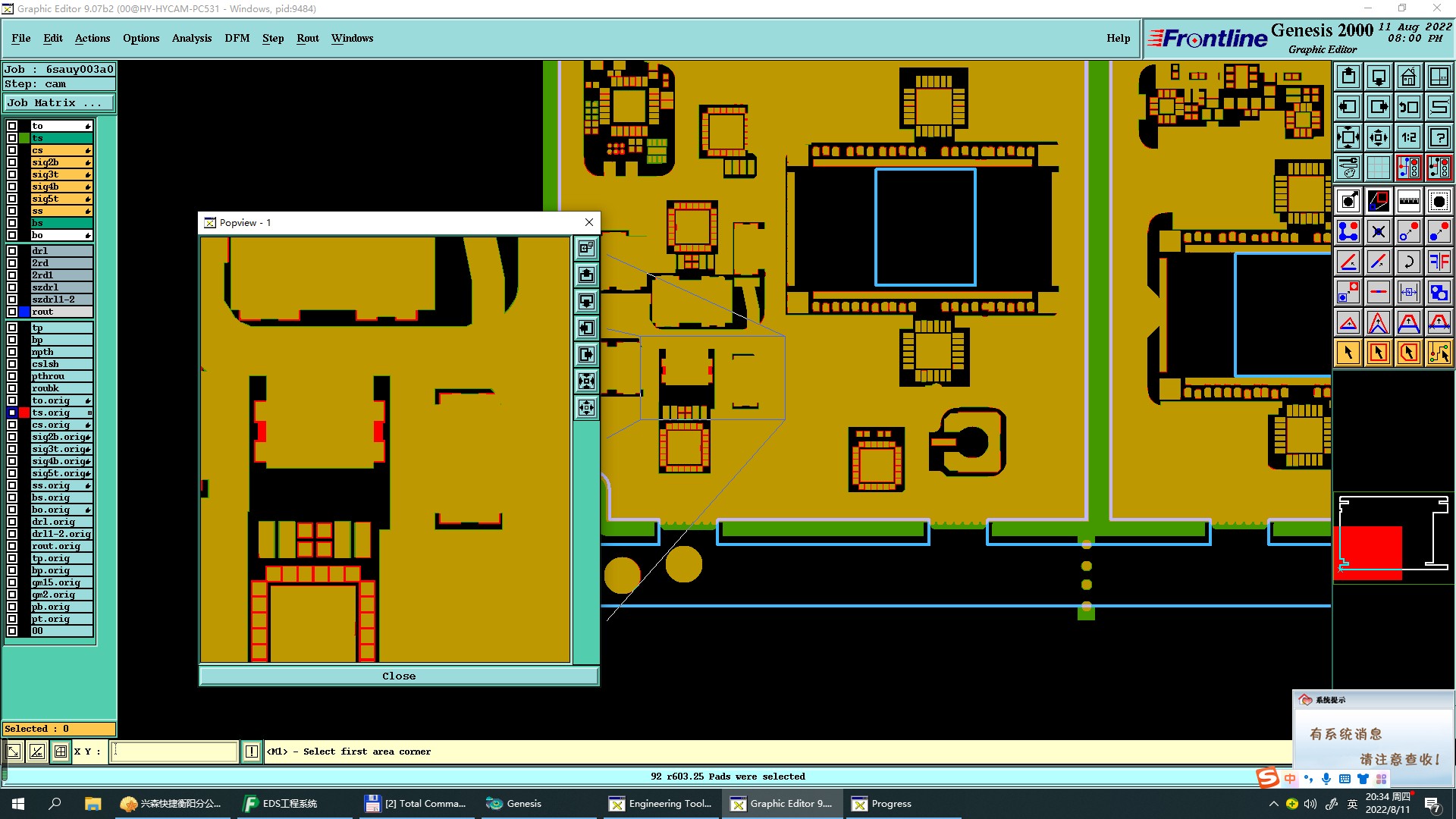Click the Close button in Popview
Viewport: 1456px width, 819px height.
399,676
